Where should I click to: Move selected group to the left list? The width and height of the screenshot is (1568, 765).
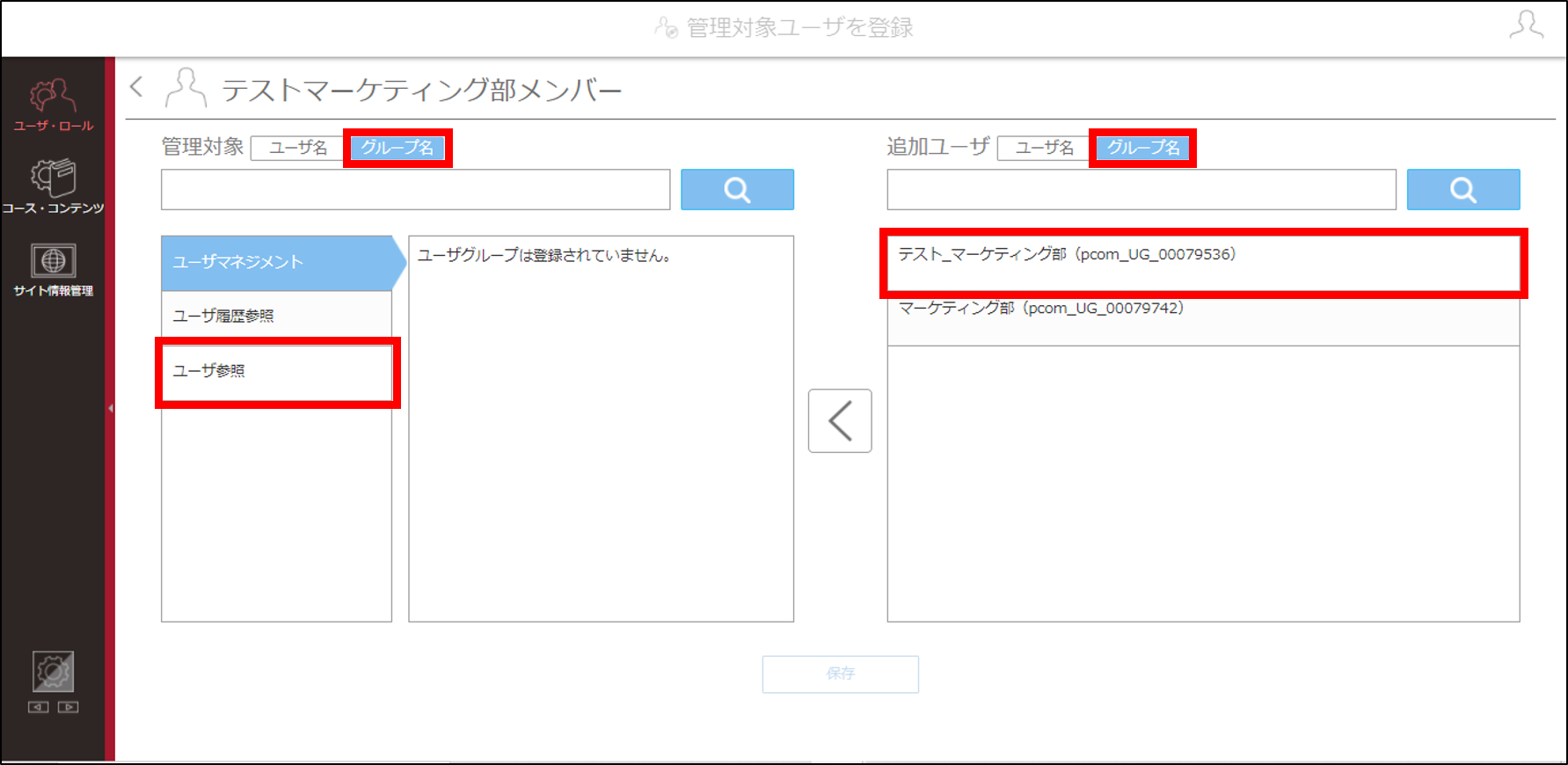tap(840, 420)
